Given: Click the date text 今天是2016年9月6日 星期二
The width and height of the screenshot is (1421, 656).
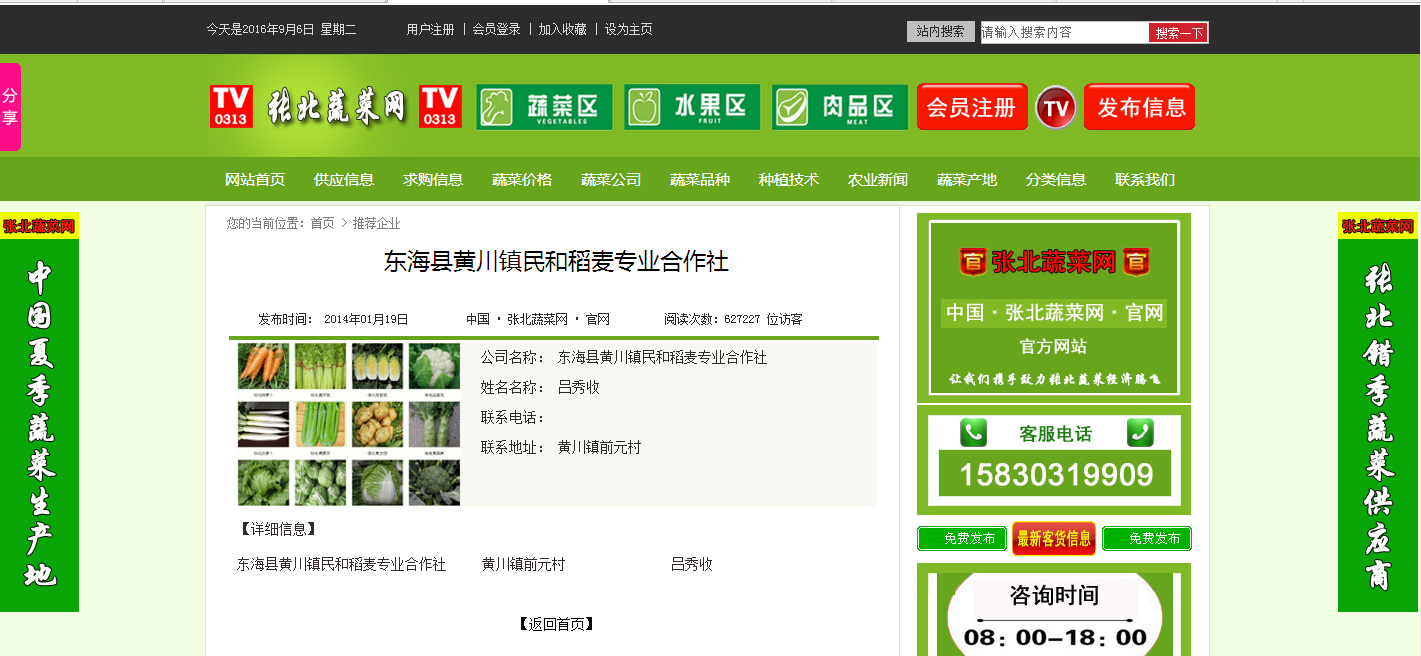Looking at the screenshot, I should [x=281, y=30].
